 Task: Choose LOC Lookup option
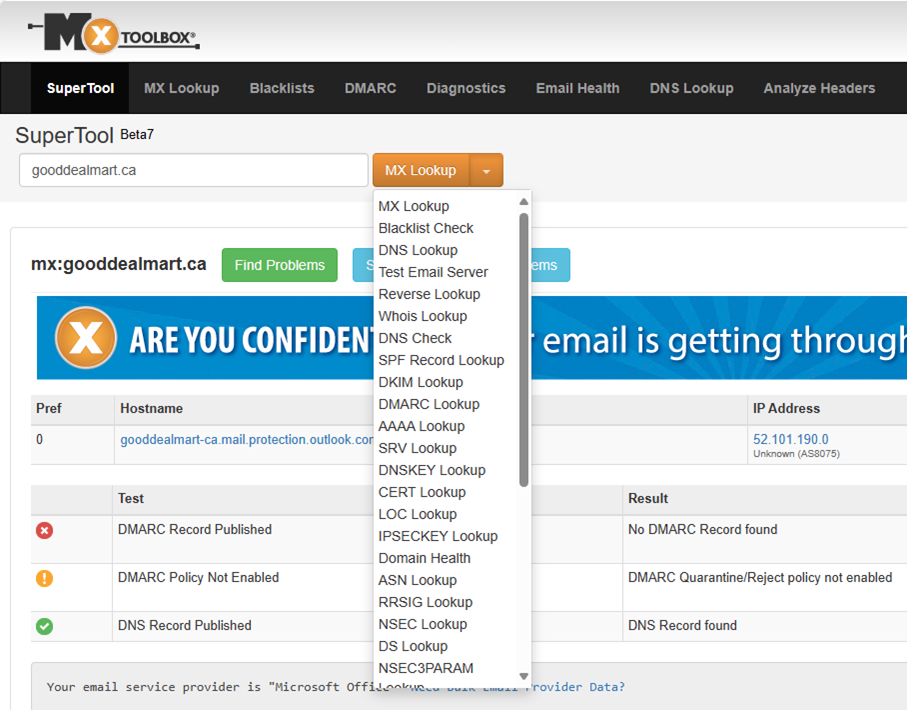417,514
